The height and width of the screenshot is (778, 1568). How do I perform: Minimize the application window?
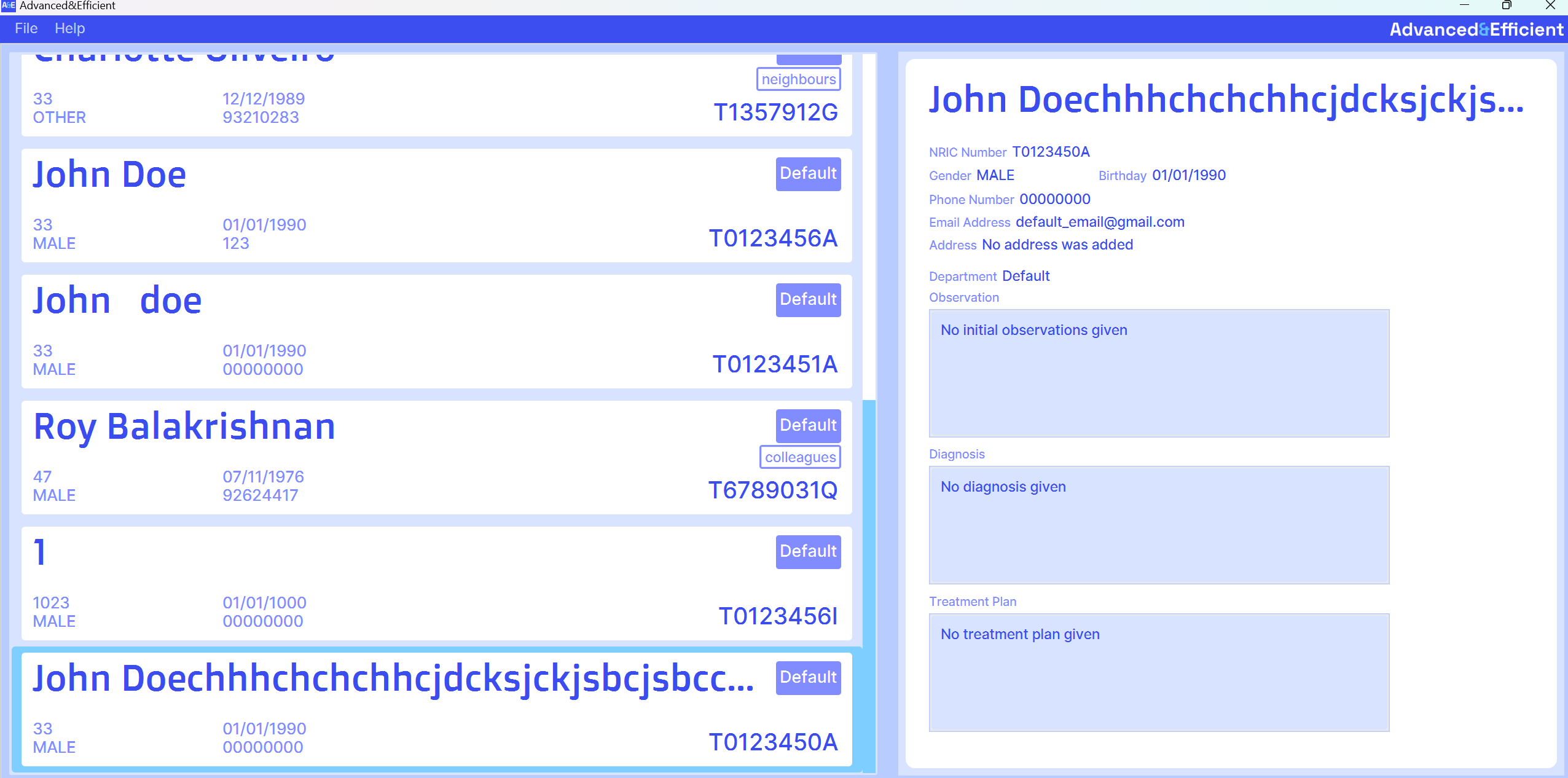click(1464, 6)
